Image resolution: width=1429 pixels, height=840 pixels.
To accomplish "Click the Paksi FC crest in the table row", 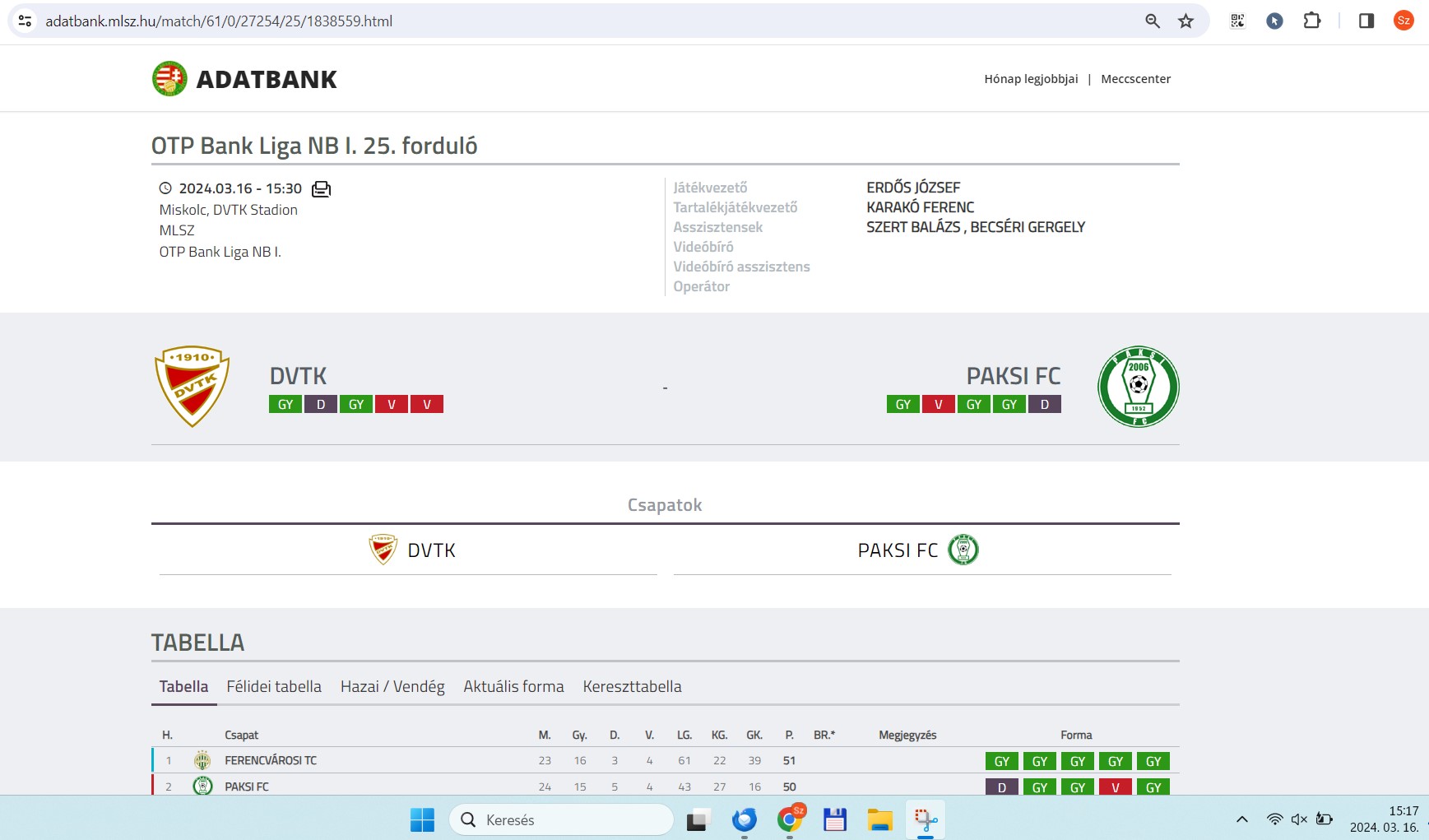I will [202, 786].
